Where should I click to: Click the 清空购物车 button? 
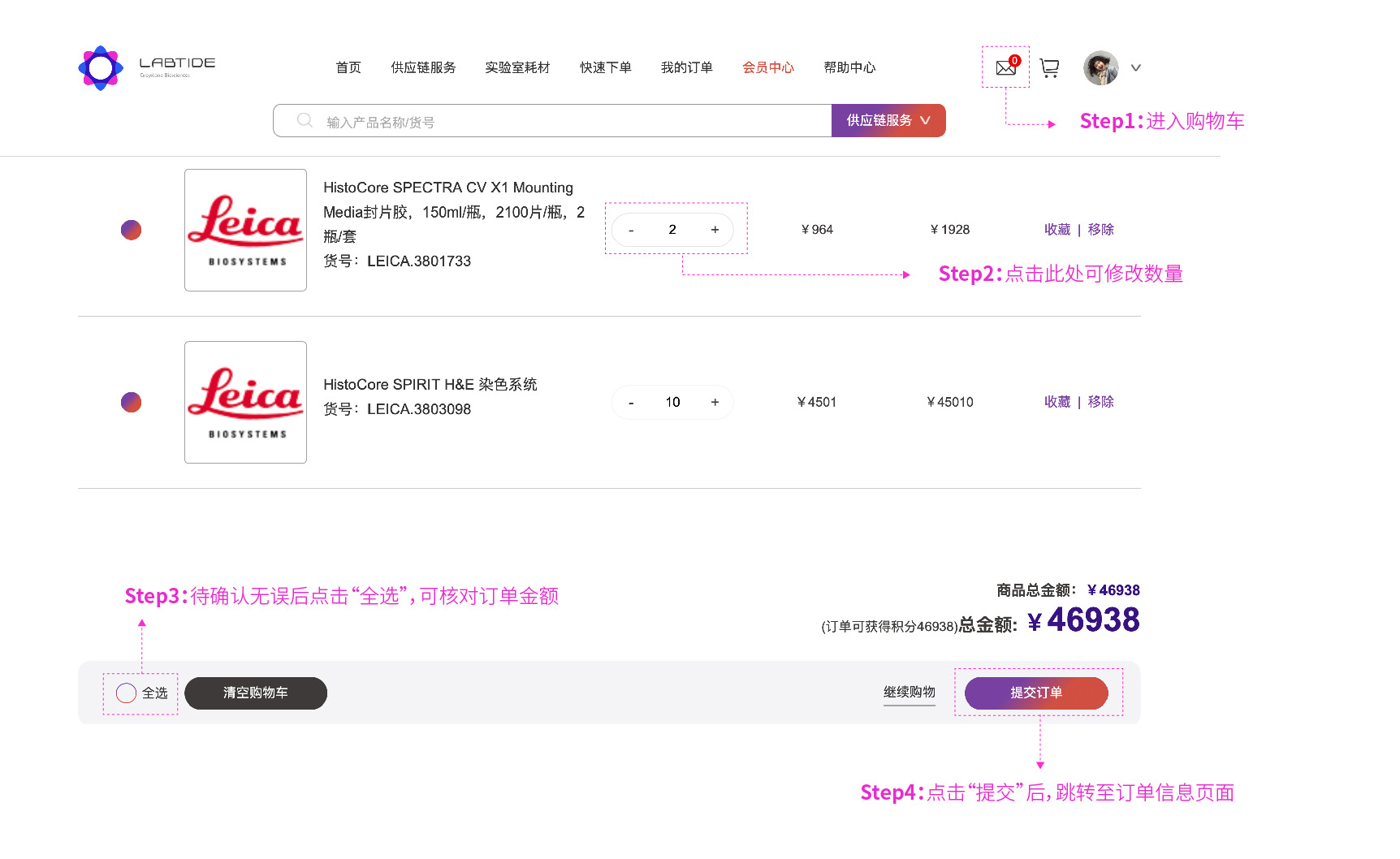point(256,693)
